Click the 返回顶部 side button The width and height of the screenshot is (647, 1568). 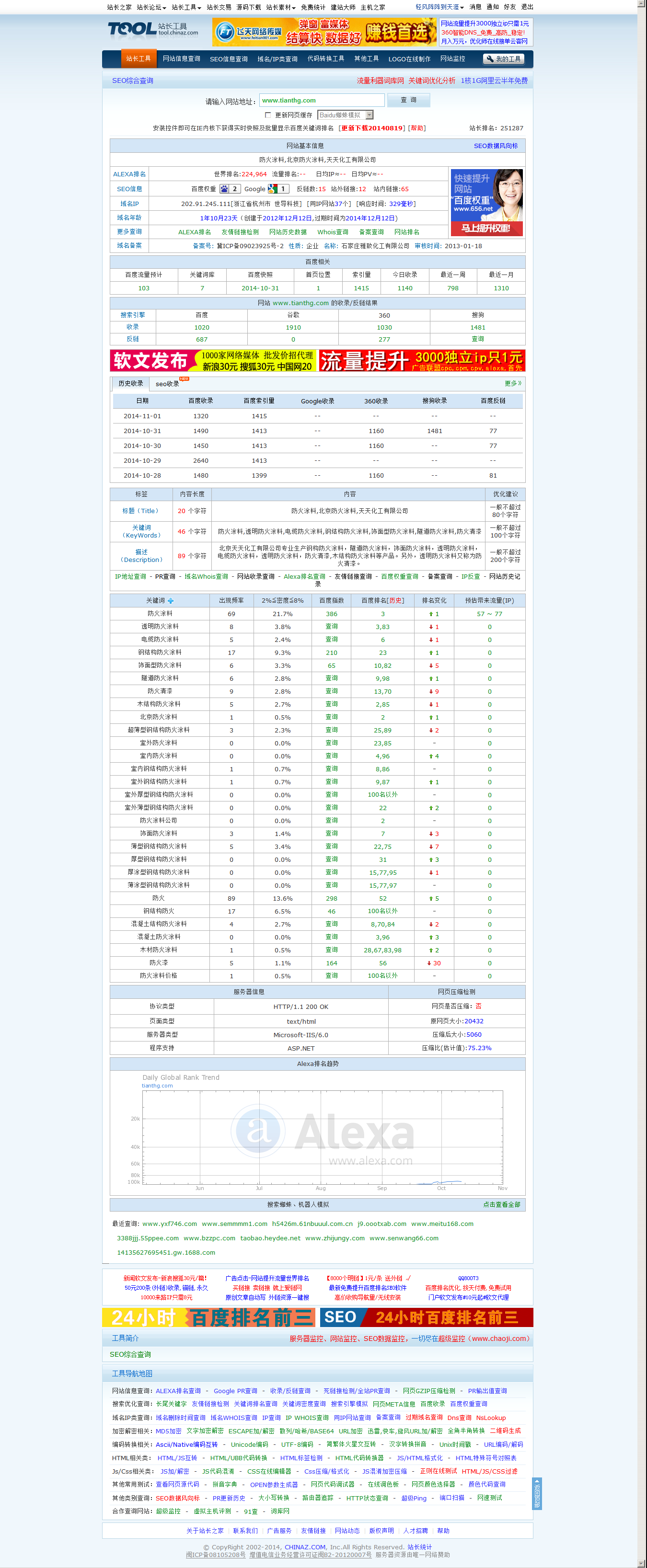click(537, 1494)
